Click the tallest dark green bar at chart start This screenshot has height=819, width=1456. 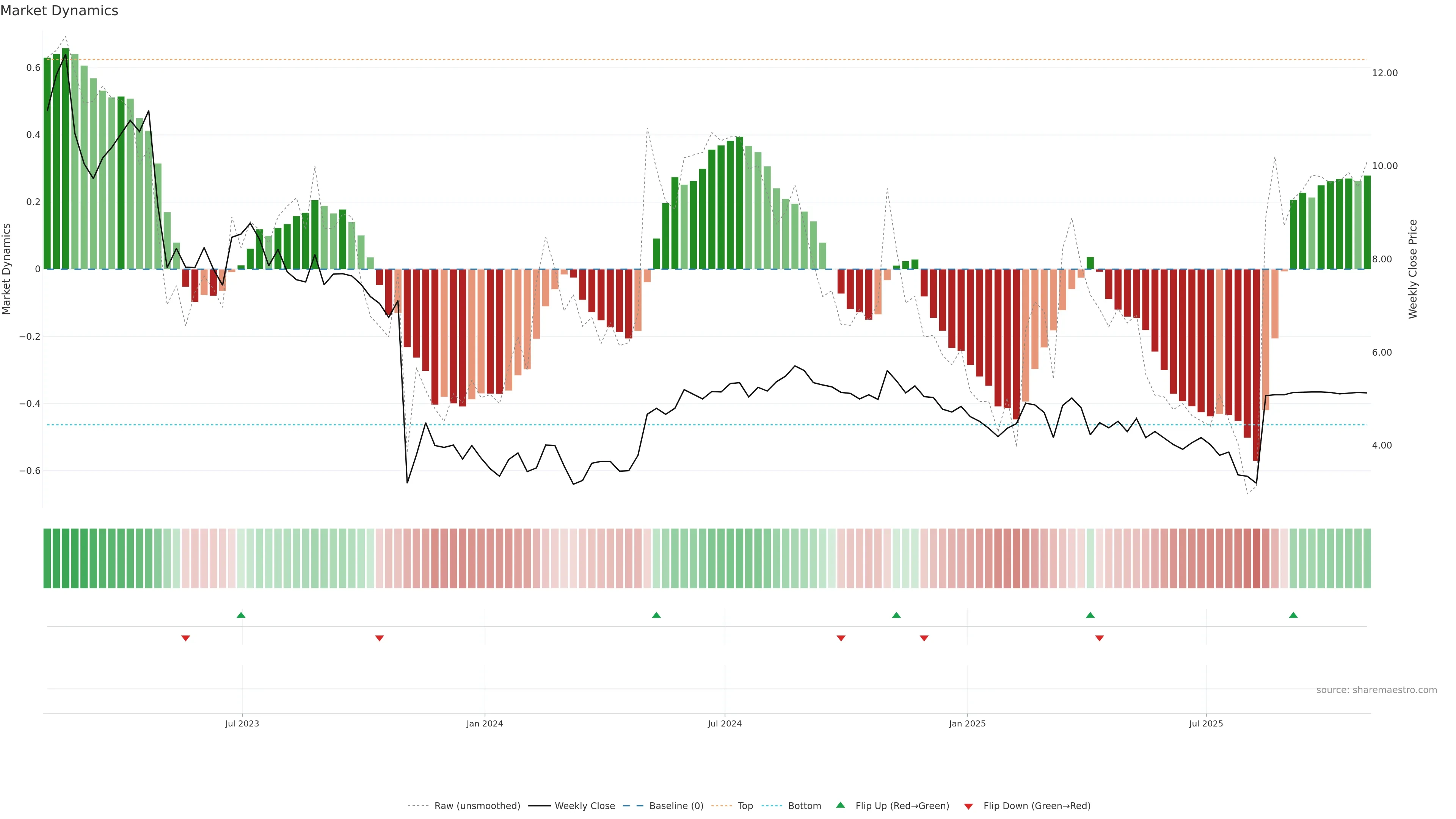tap(66, 158)
